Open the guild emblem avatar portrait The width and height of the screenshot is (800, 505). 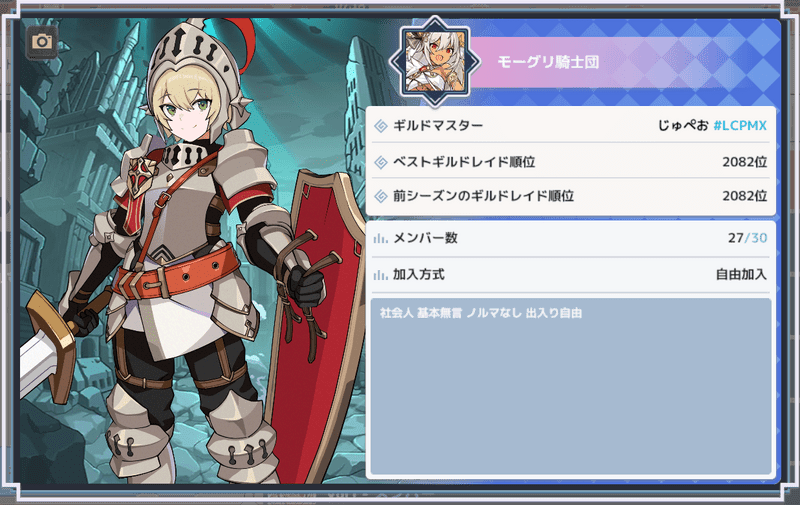435,62
